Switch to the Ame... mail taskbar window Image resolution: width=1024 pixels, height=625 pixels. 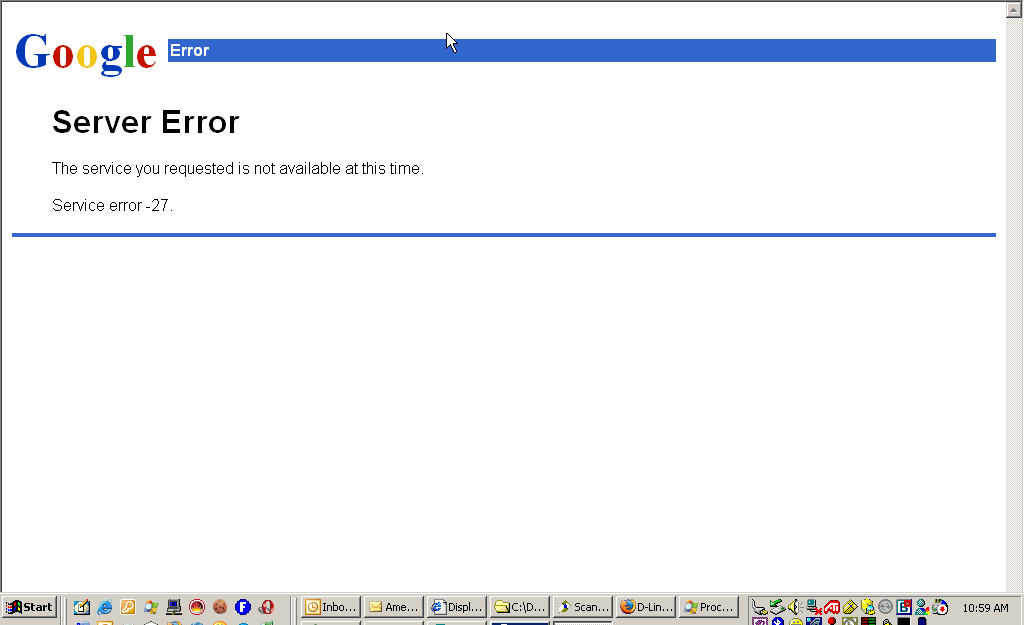394,607
